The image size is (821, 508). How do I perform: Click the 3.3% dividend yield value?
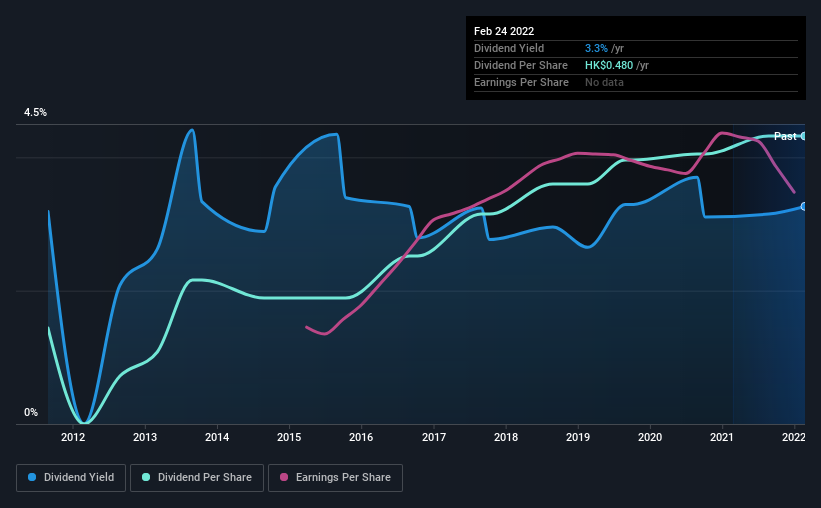click(596, 48)
